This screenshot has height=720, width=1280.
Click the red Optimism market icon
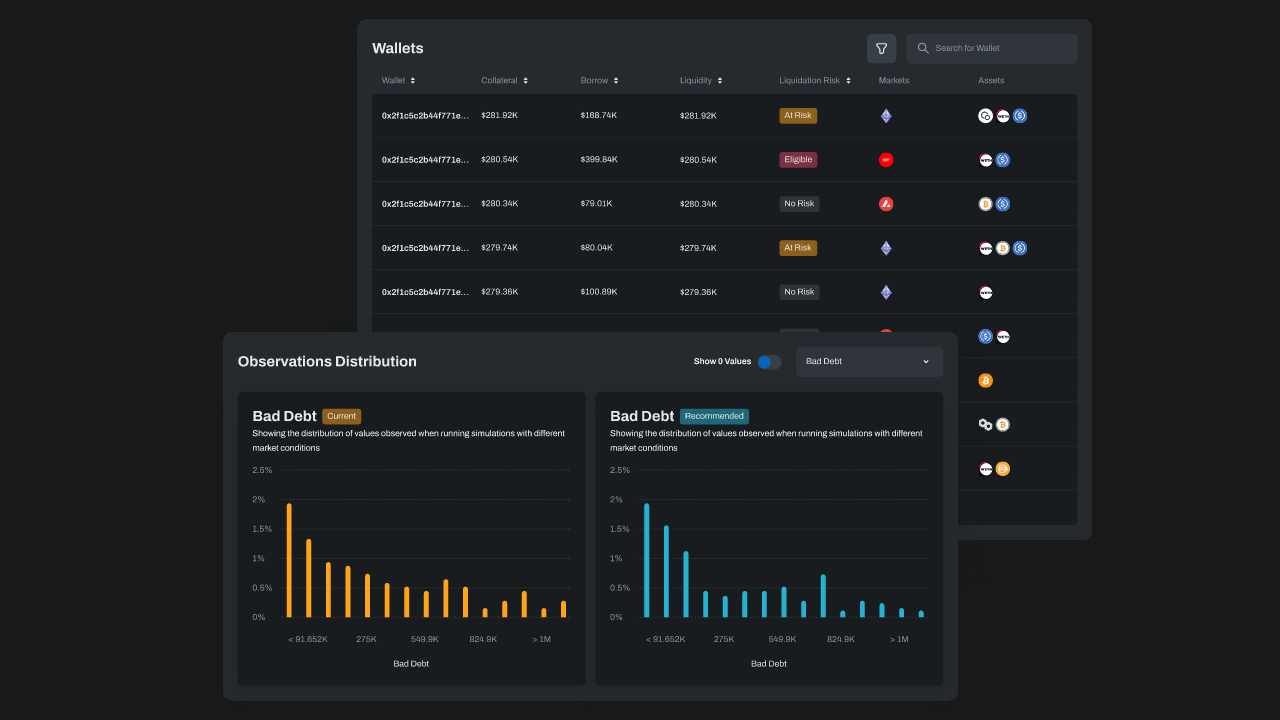coord(885,160)
